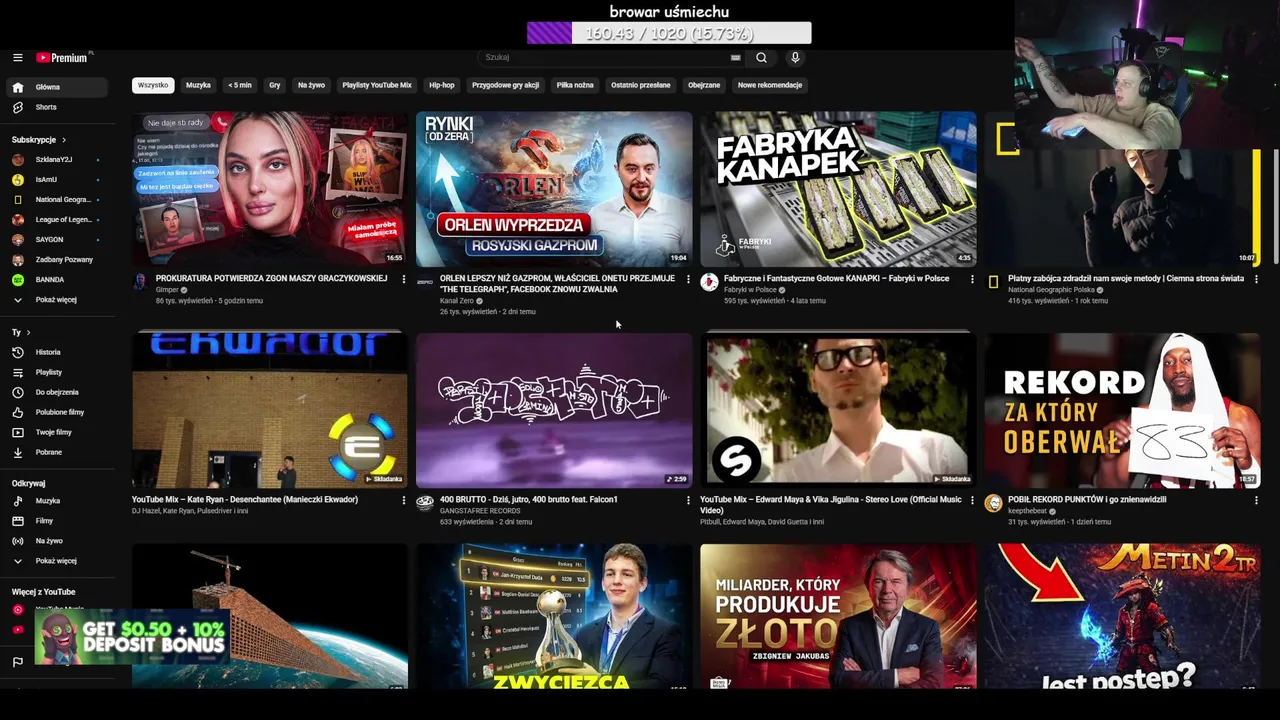
Task: Select Ostatnio przesłane chip
Action: coord(641,85)
